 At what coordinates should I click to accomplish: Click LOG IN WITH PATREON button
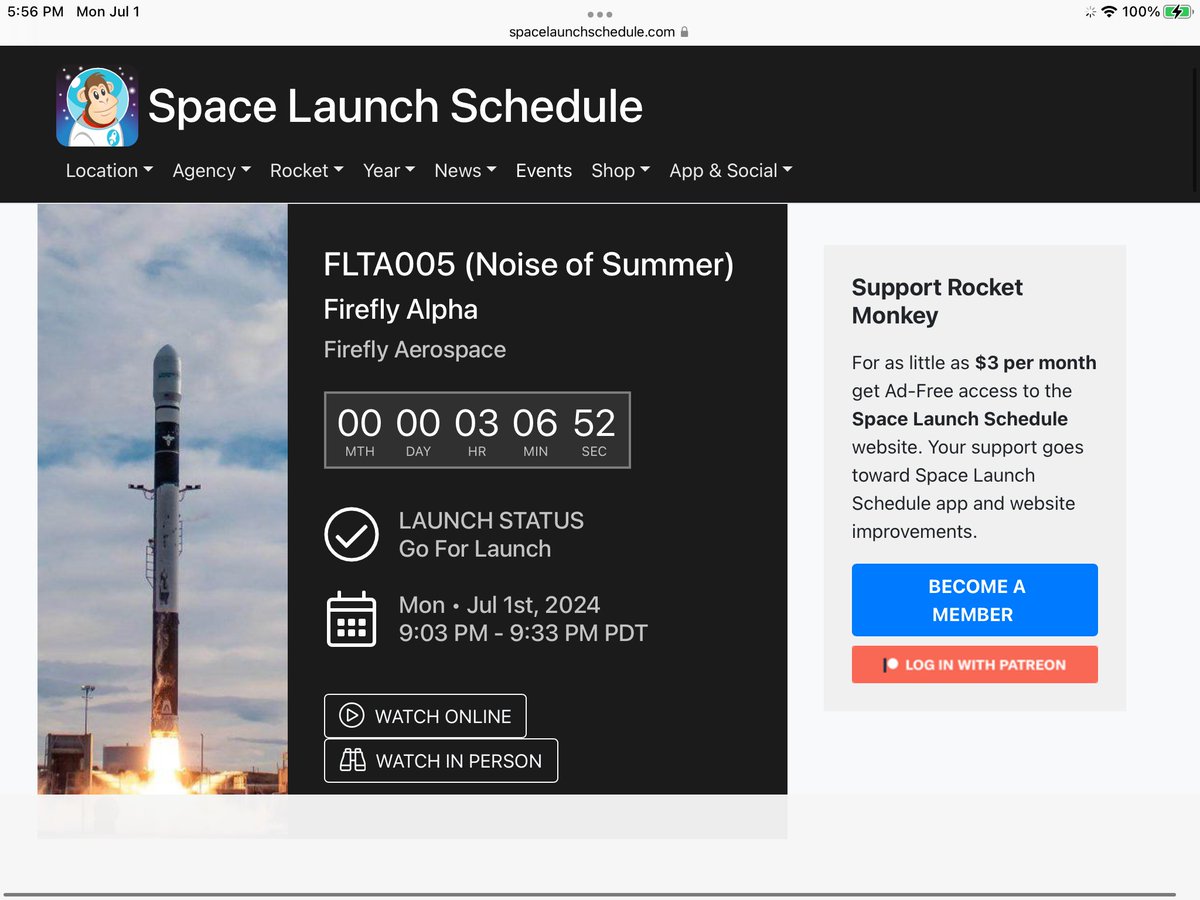coord(975,664)
